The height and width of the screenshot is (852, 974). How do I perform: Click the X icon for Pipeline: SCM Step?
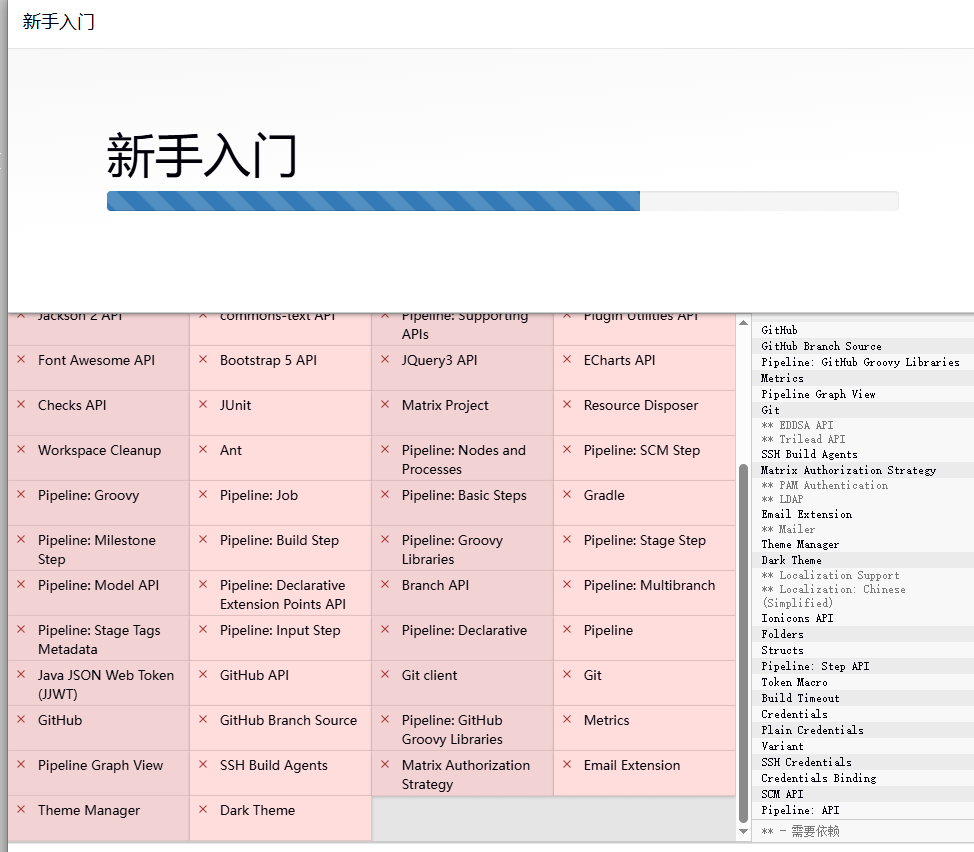(567, 449)
